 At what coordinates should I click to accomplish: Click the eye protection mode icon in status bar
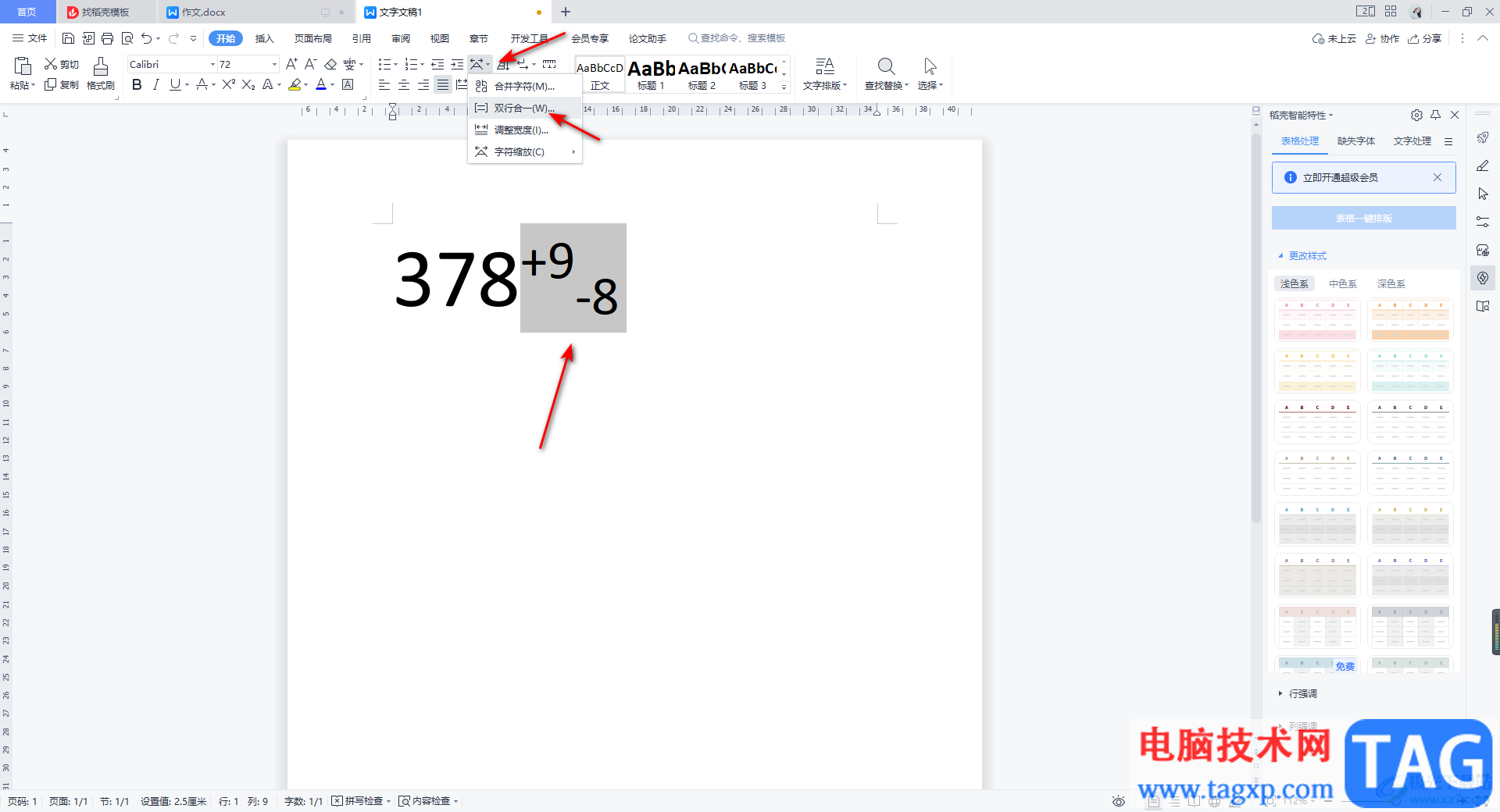tap(1119, 801)
